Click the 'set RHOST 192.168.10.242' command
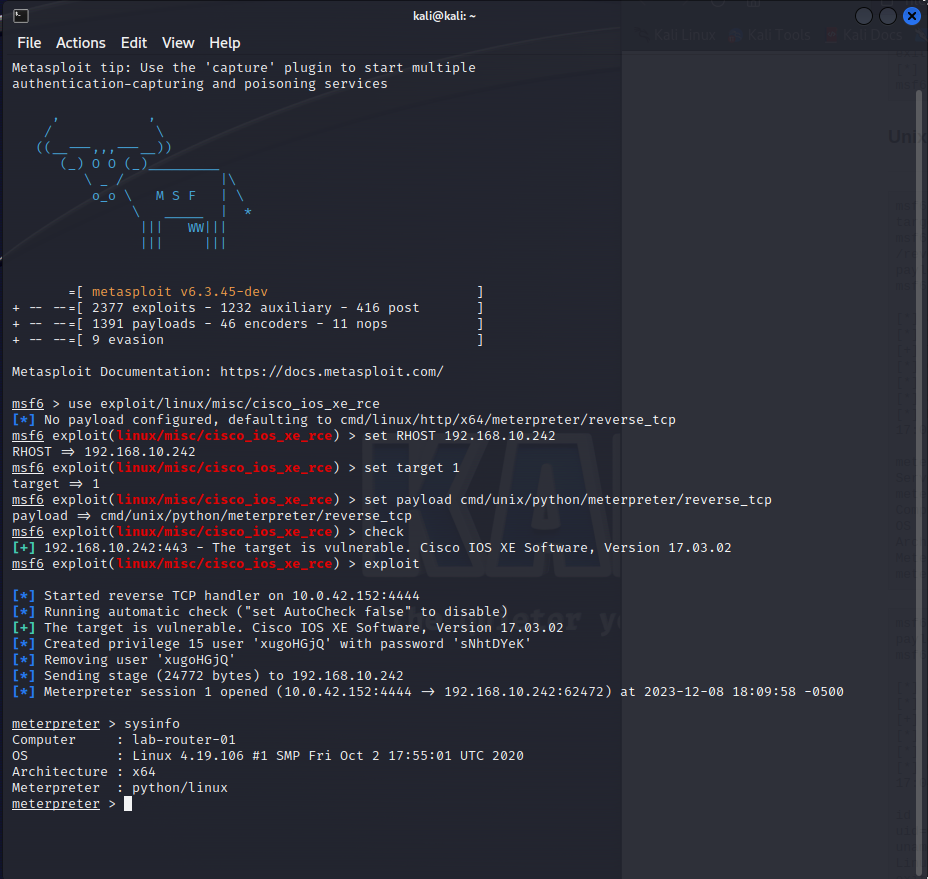Viewport: 928px width, 879px height. (460, 436)
